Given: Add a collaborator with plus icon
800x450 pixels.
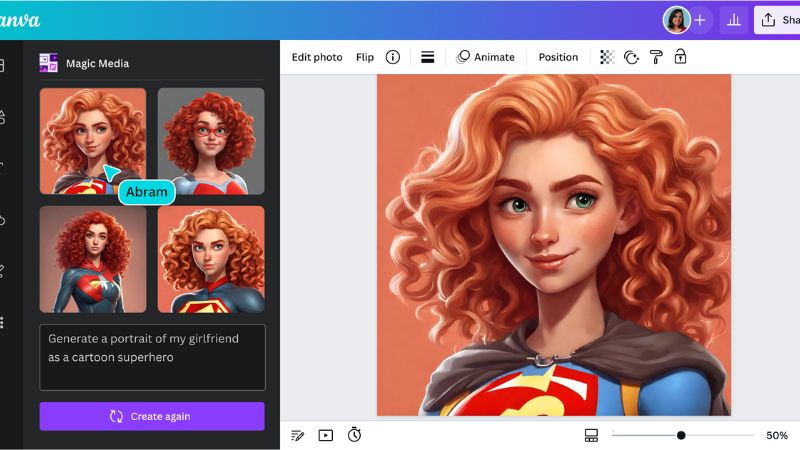Looking at the screenshot, I should (x=700, y=20).
